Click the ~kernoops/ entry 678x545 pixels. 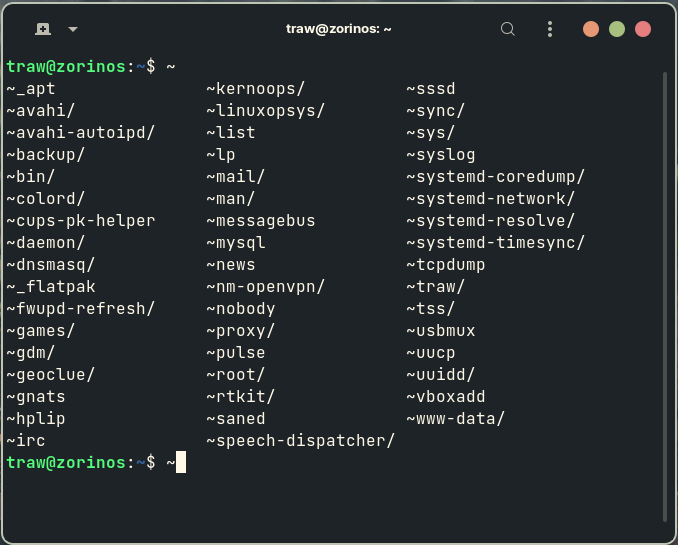tap(256, 89)
